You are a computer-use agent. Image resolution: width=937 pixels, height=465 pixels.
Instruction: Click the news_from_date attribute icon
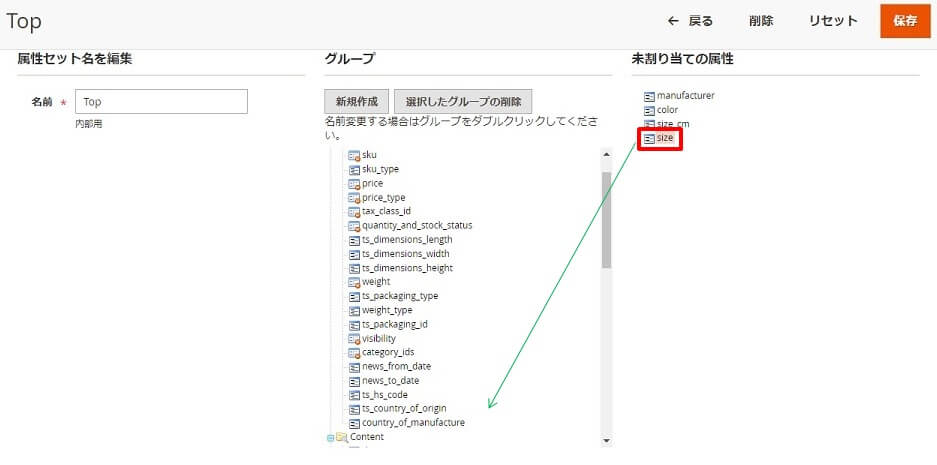[354, 367]
